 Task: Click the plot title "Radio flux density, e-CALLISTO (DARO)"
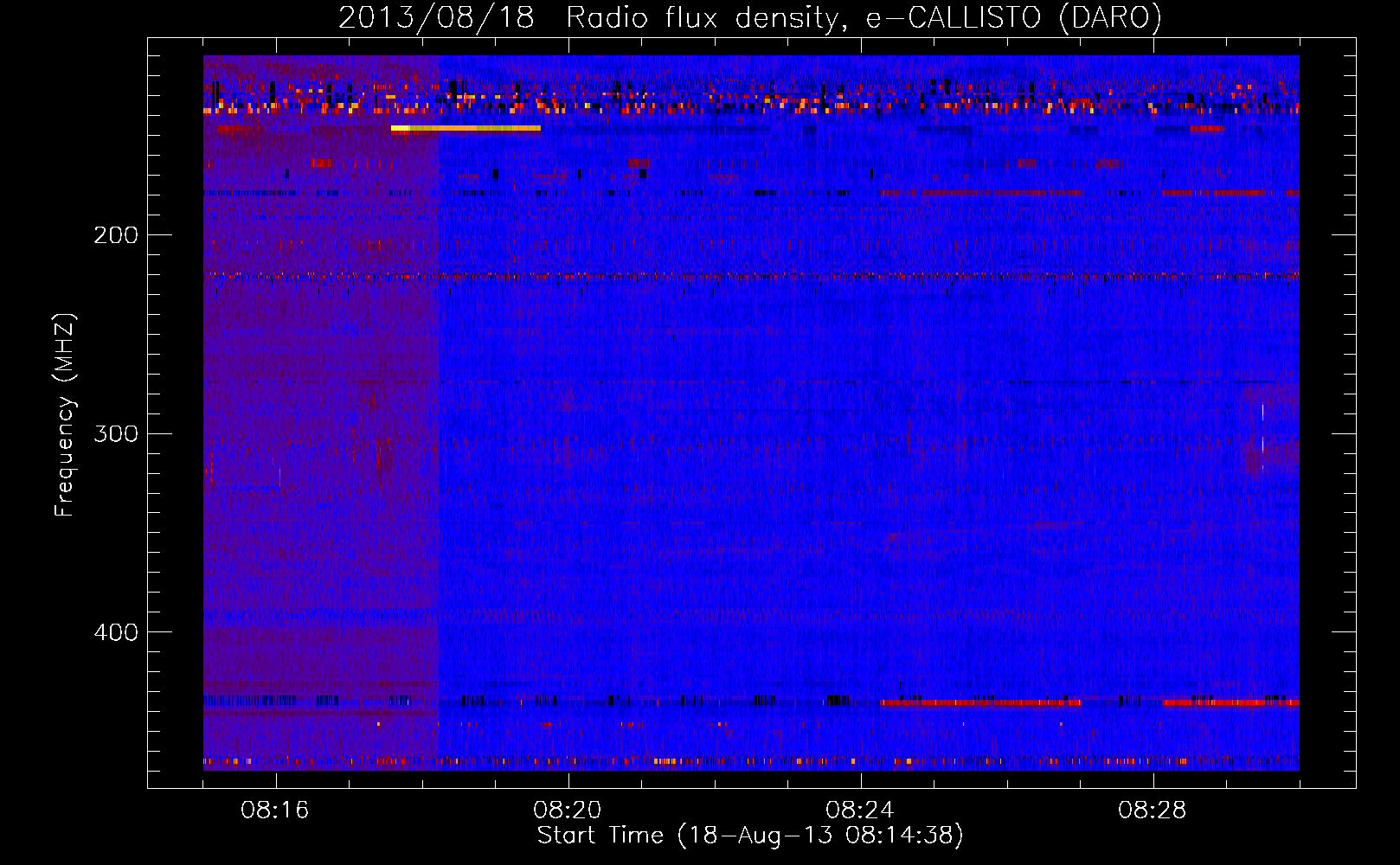pyautogui.click(x=864, y=17)
